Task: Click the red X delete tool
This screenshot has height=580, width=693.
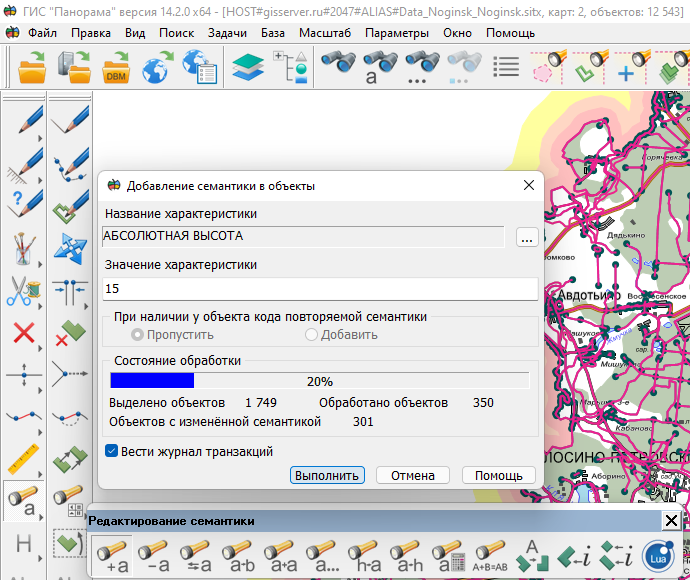Action: (23, 333)
